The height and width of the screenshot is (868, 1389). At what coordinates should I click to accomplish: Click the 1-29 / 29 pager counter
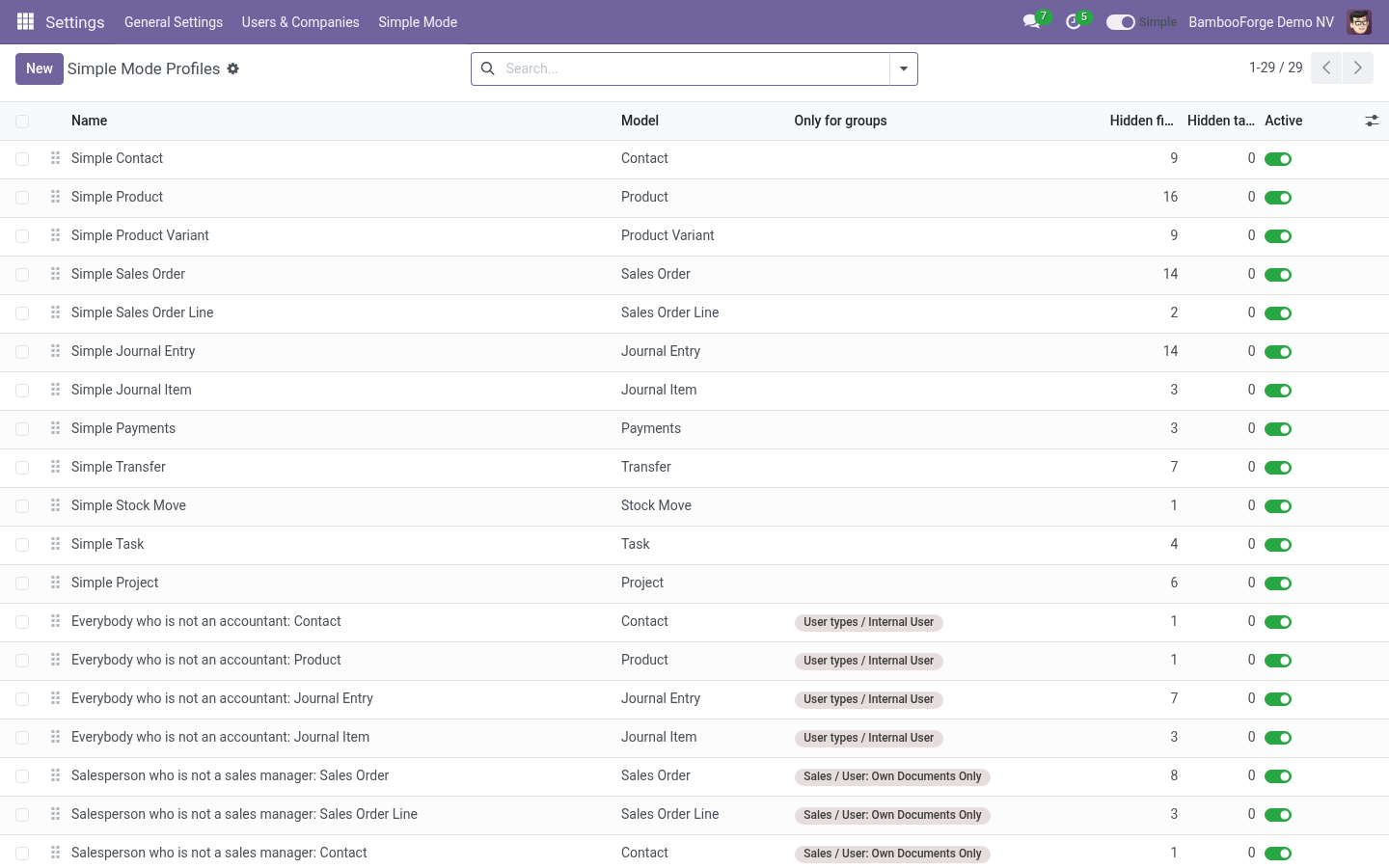(x=1275, y=68)
